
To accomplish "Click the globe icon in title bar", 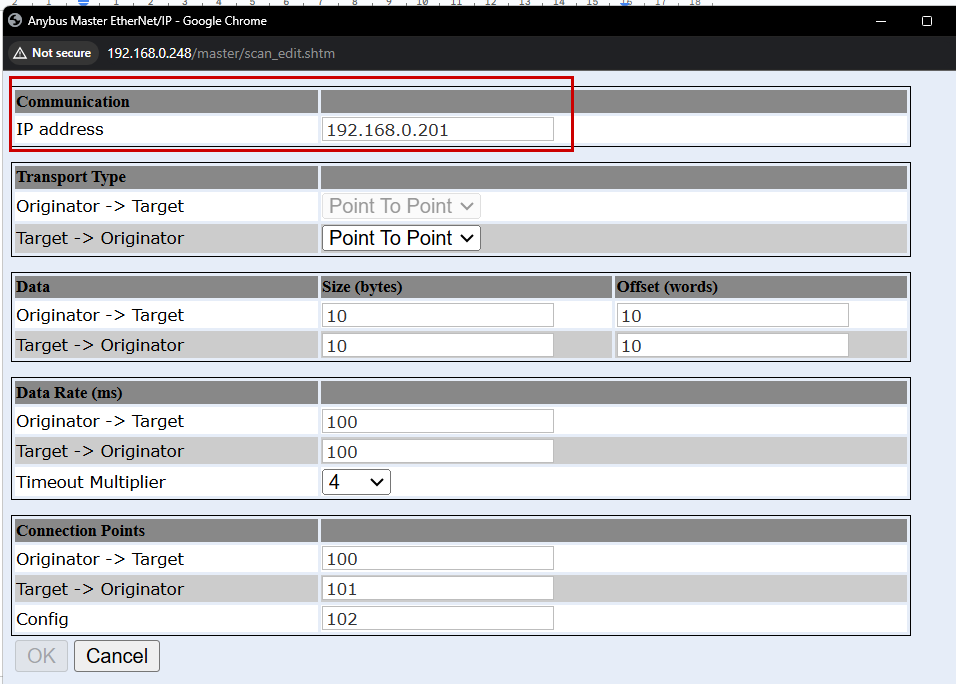I will [x=15, y=20].
